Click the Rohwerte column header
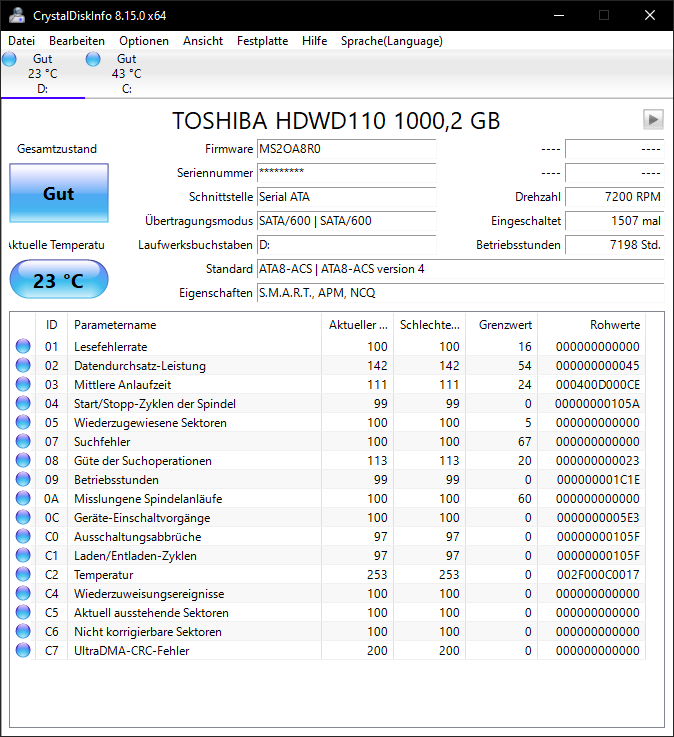The height and width of the screenshot is (737, 674). click(x=591, y=325)
